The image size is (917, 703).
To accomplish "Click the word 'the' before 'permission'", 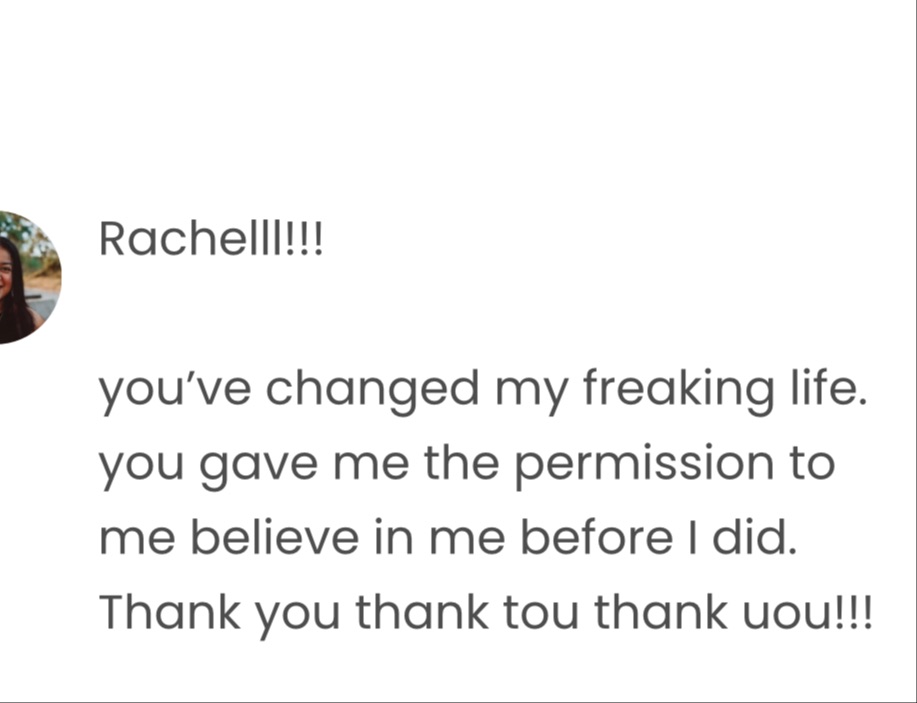I will (x=461, y=462).
